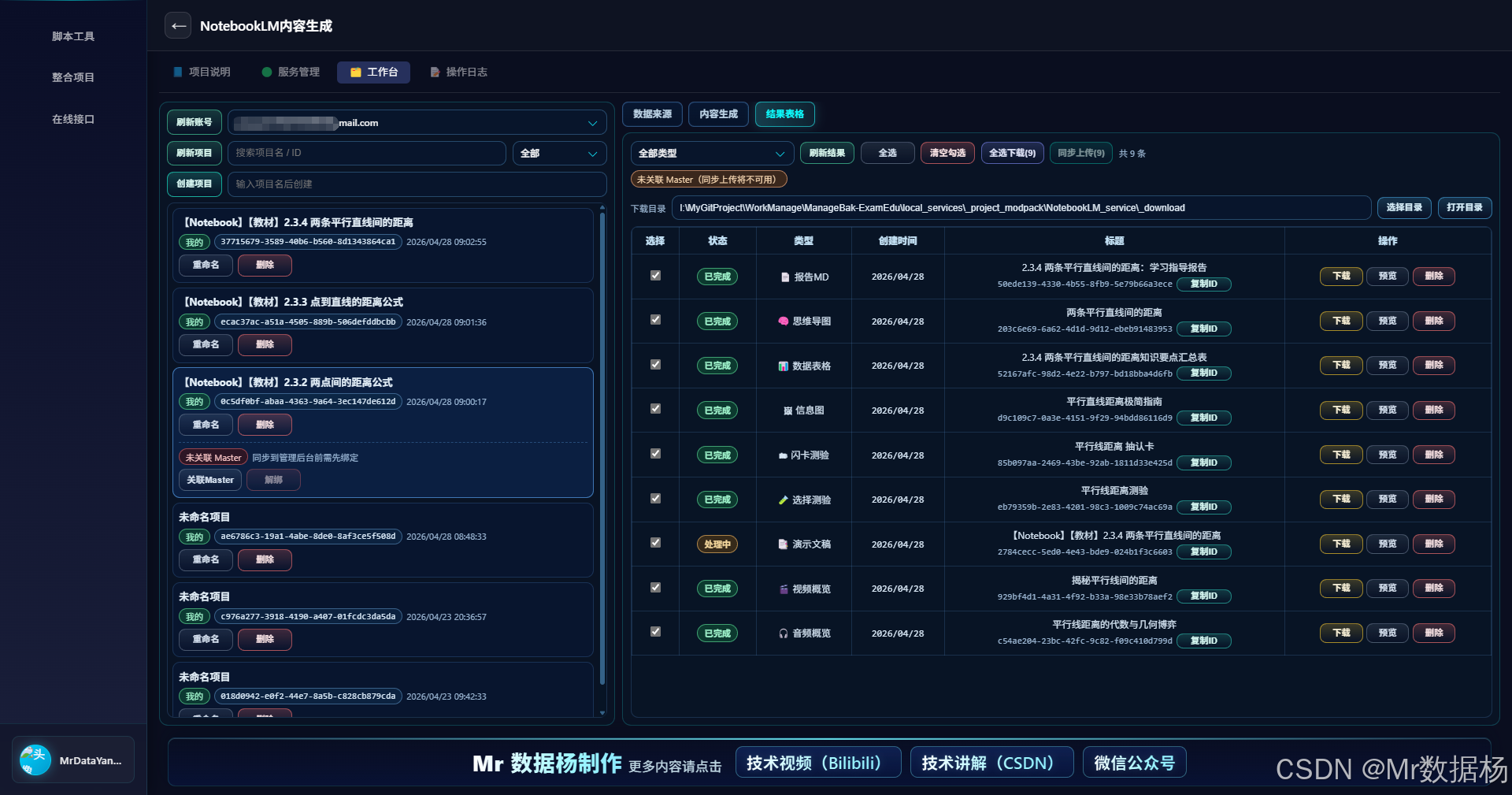Toggle the 选择测验 row checkbox
The width and height of the screenshot is (1512, 795).
[655, 499]
